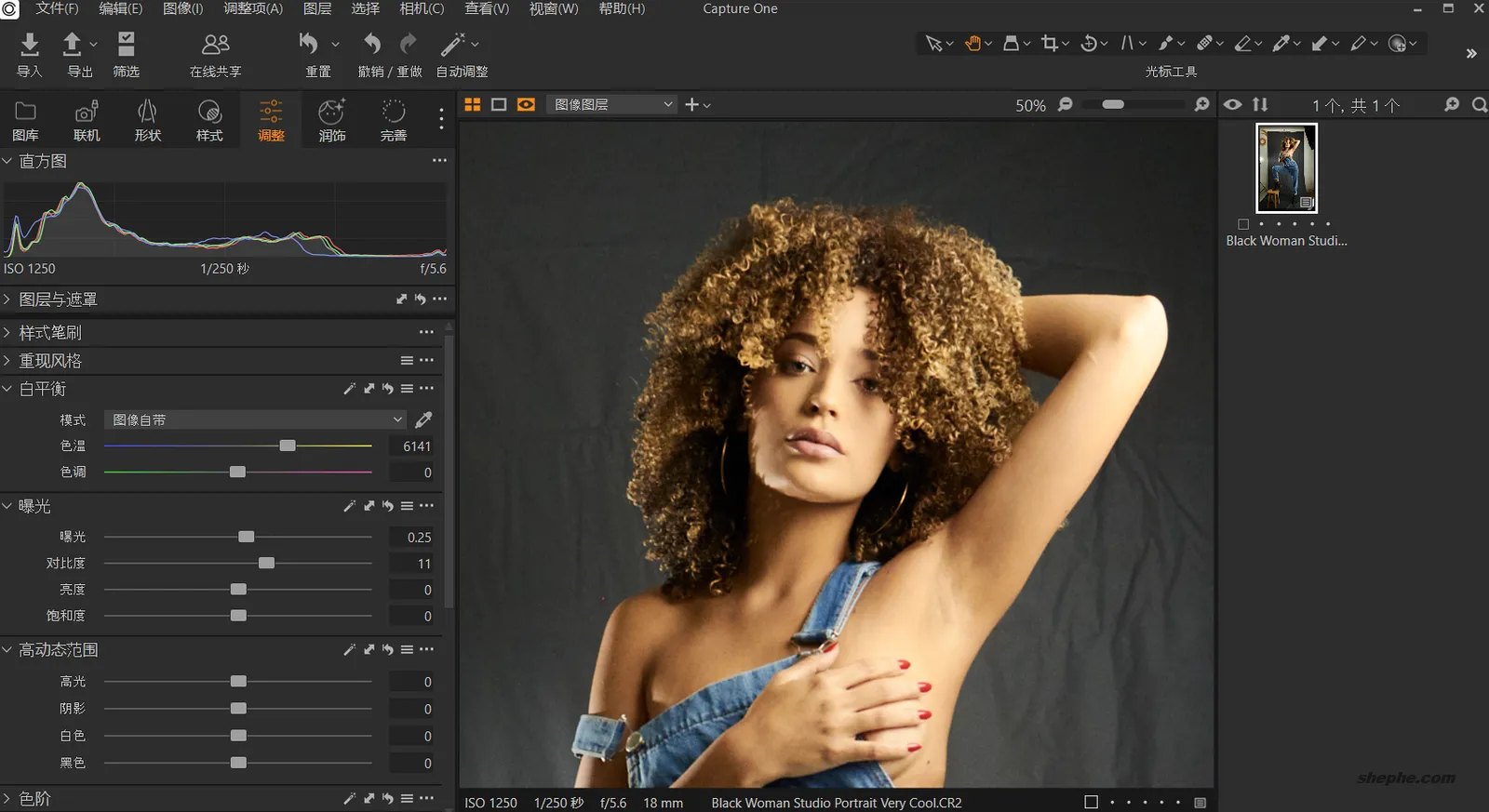Toggle the thumbnail color tag checkbox
1489x812 pixels.
(x=1243, y=224)
